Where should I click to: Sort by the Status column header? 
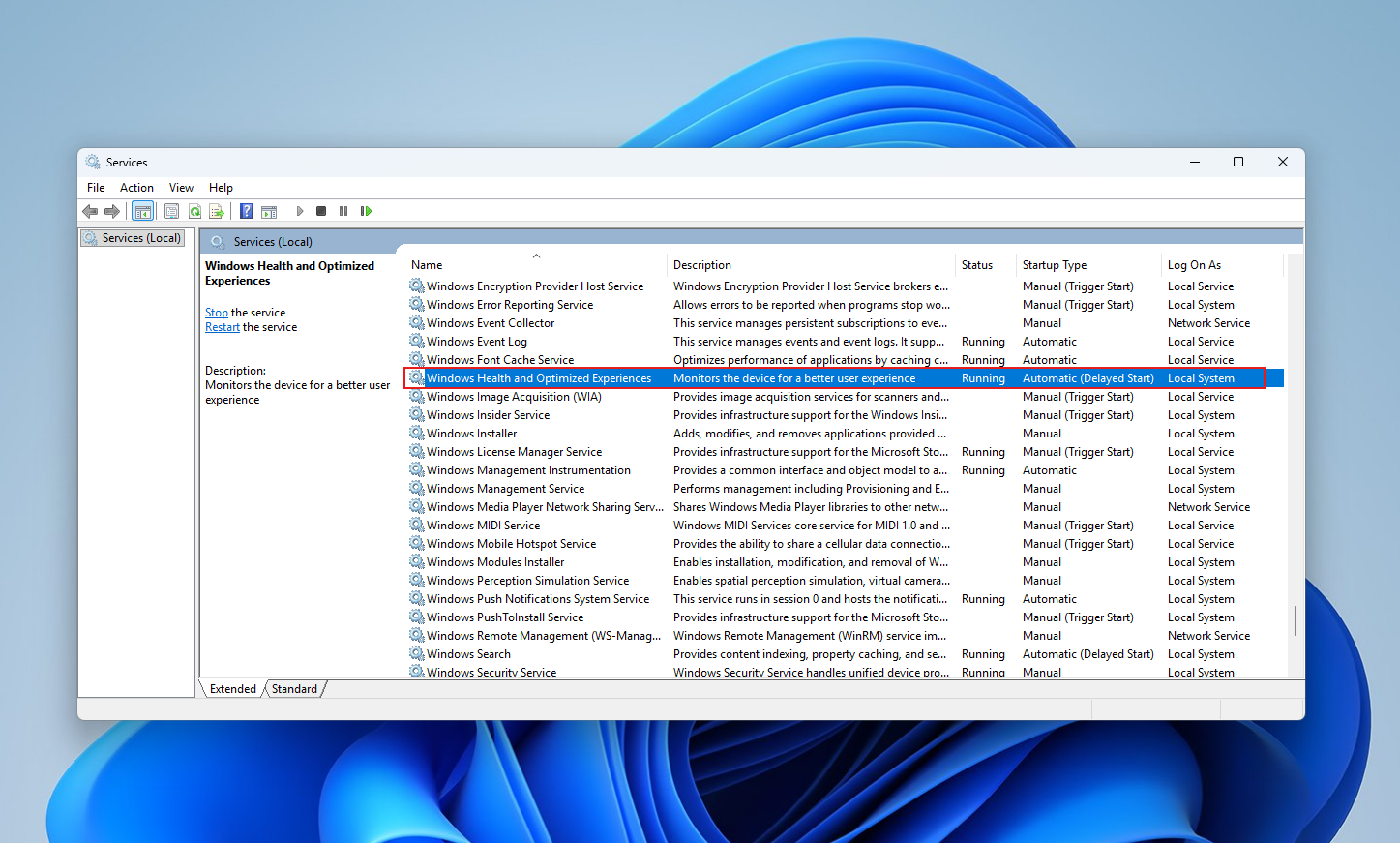coord(986,265)
